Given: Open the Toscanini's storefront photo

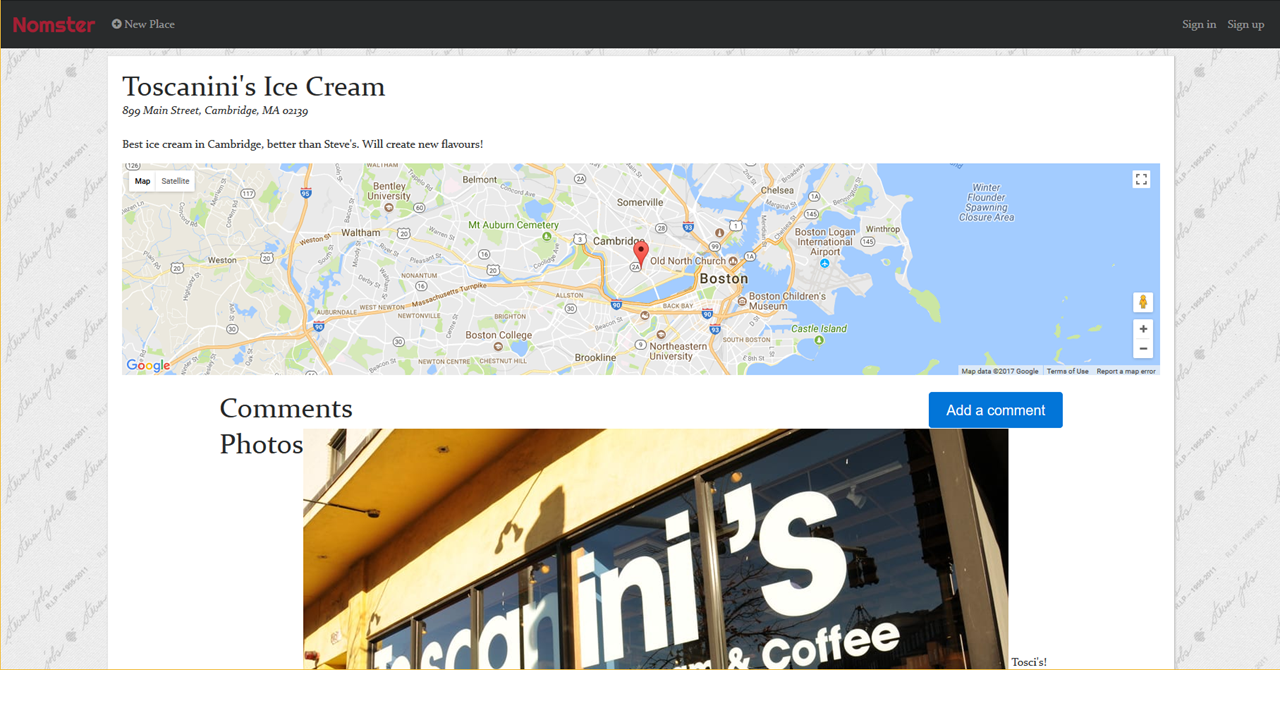Looking at the screenshot, I should pyautogui.click(x=655, y=549).
